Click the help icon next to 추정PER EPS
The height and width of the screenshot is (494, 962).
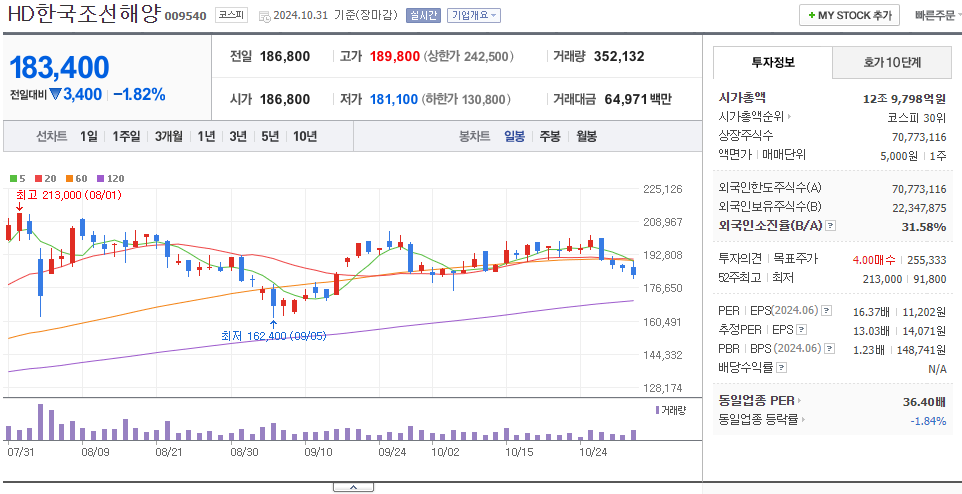click(801, 330)
